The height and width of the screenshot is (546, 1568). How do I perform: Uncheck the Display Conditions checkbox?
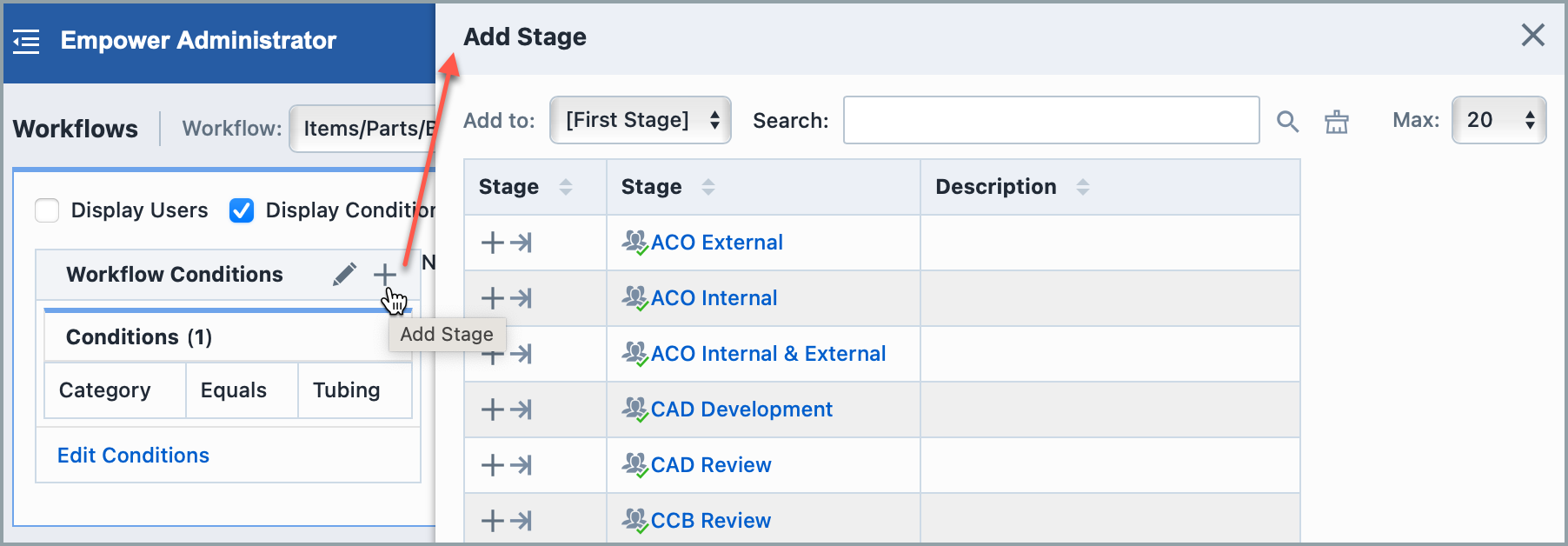242,210
